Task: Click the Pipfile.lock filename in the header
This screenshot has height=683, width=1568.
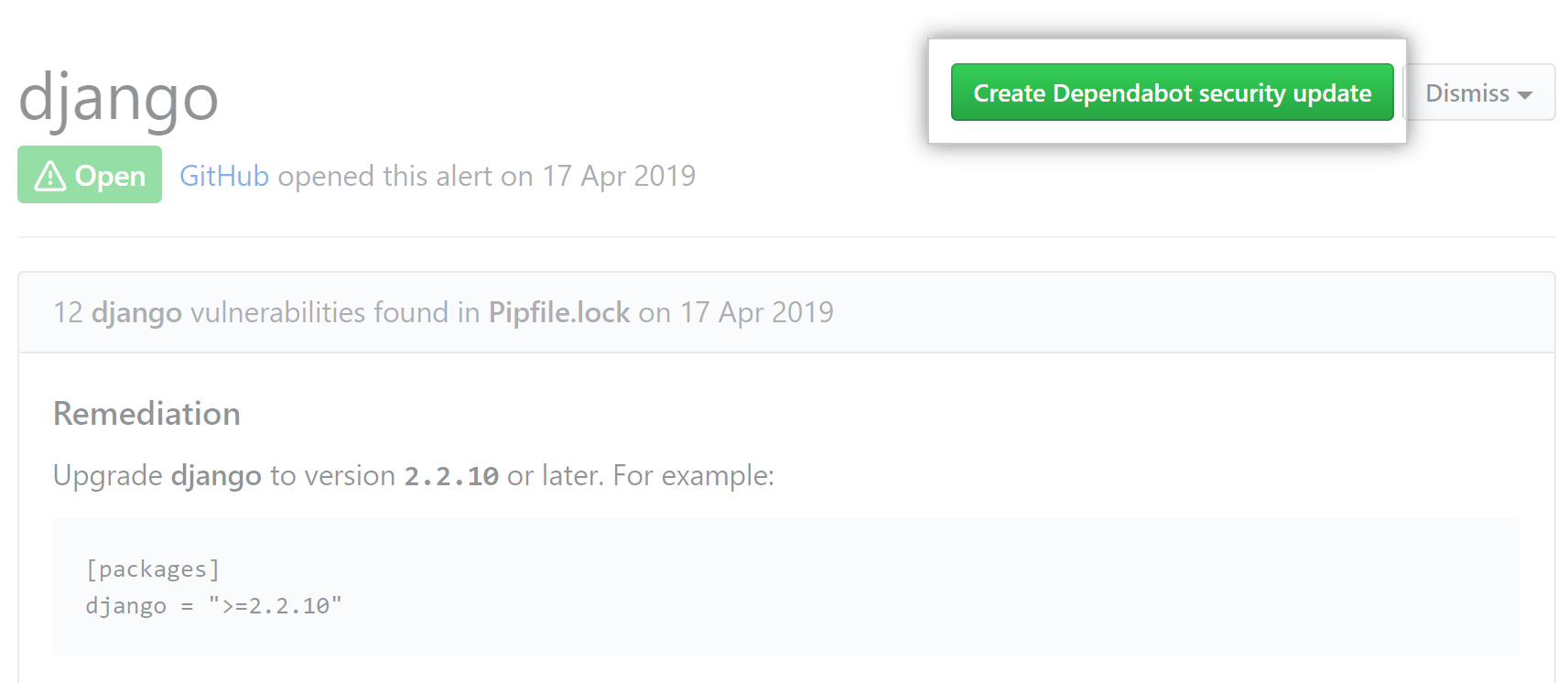Action: 559,312
